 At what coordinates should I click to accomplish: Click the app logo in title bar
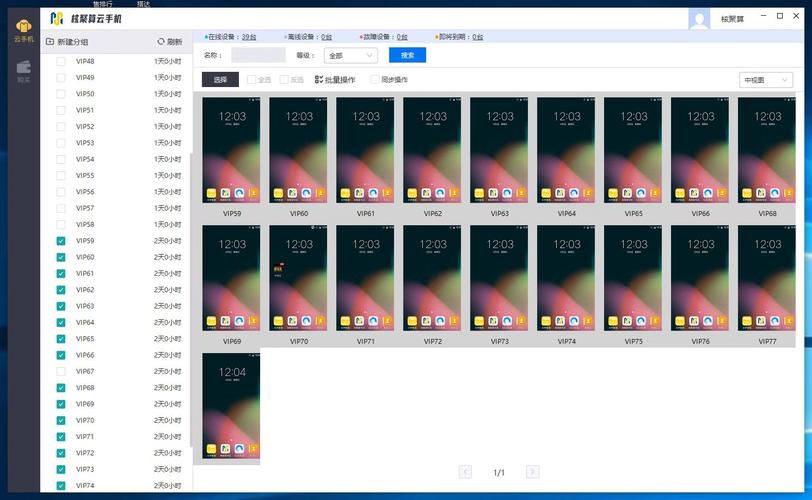coord(56,19)
